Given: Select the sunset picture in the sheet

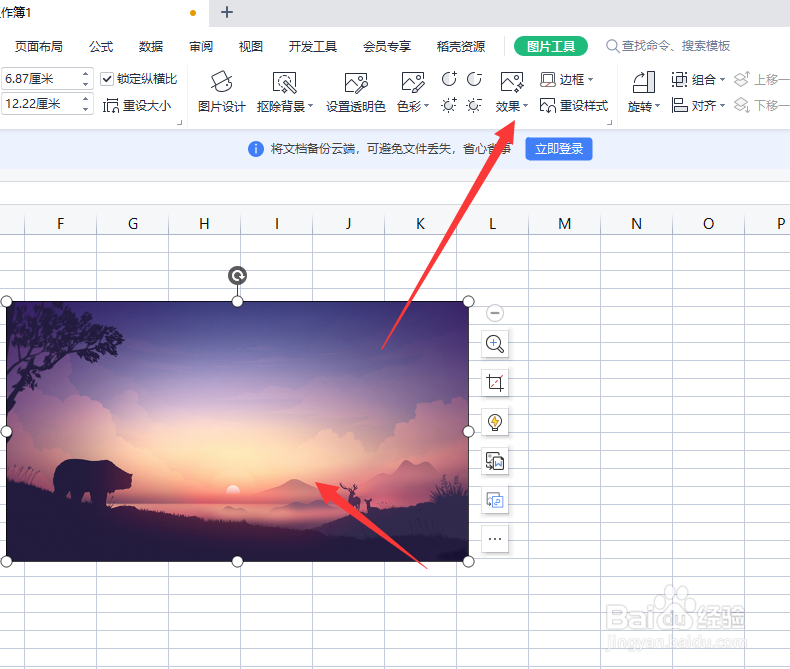Looking at the screenshot, I should pos(237,432).
